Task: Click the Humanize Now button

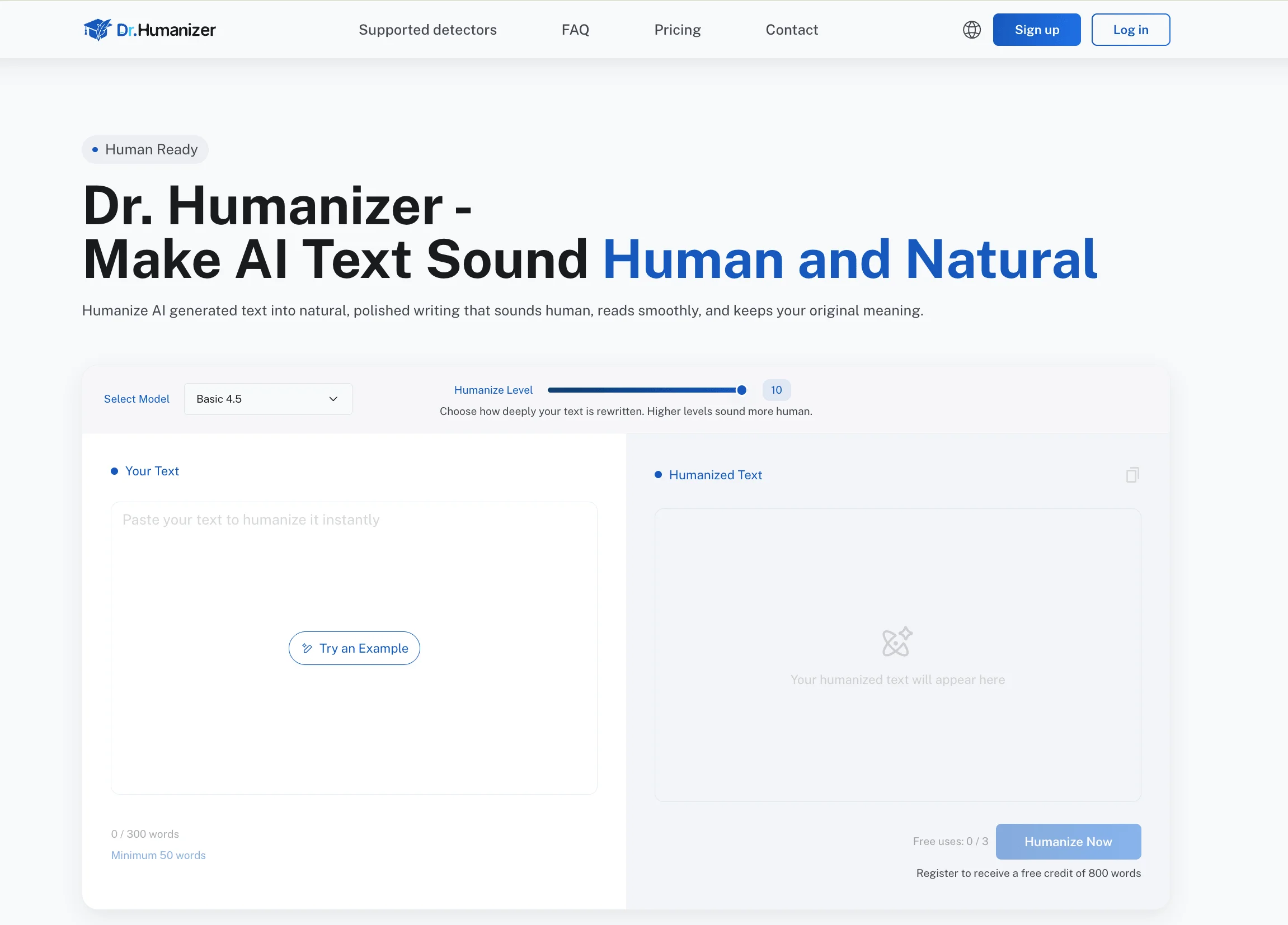Action: click(1068, 842)
